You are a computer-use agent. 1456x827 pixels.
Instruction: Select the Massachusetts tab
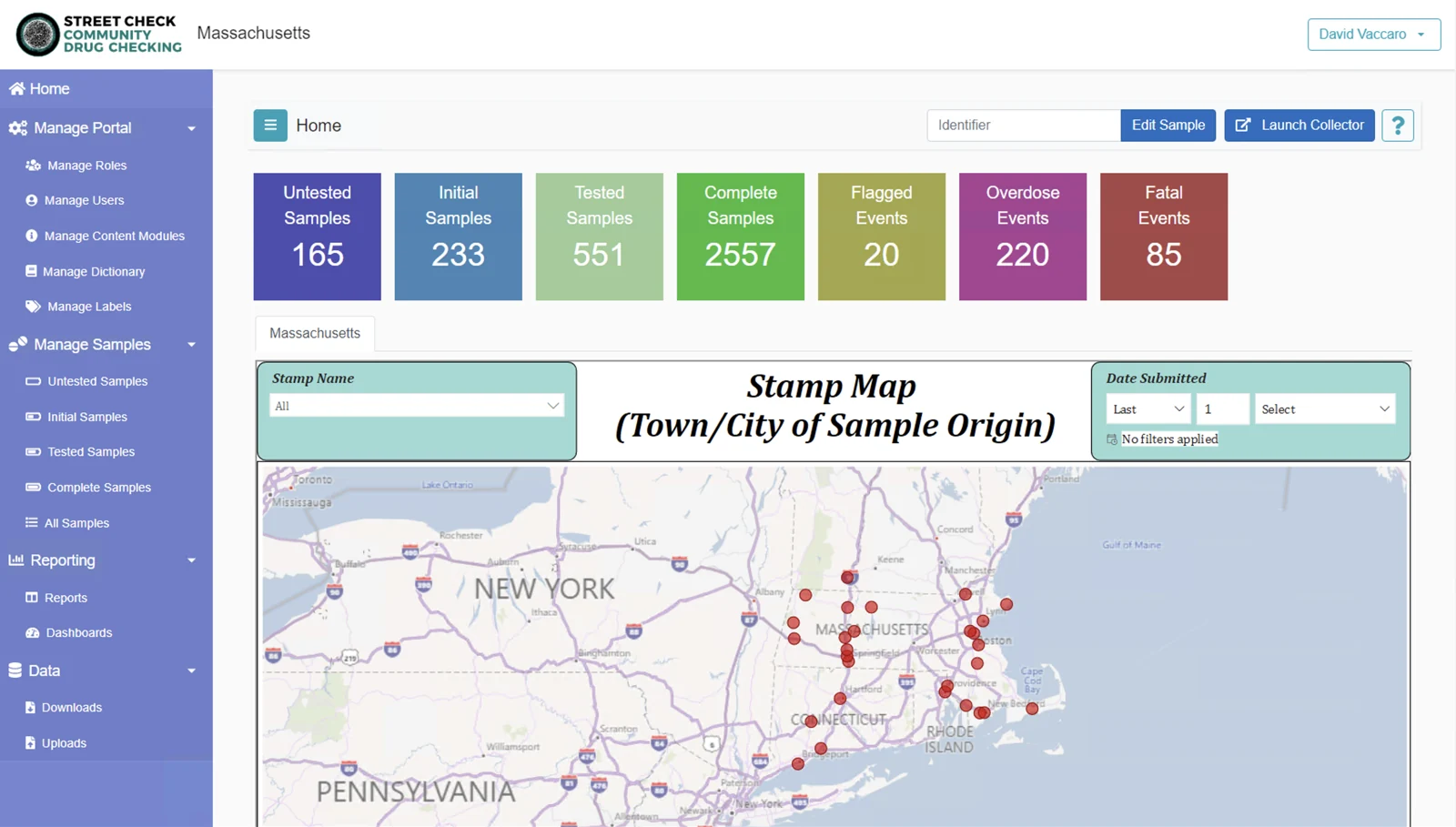tap(315, 333)
